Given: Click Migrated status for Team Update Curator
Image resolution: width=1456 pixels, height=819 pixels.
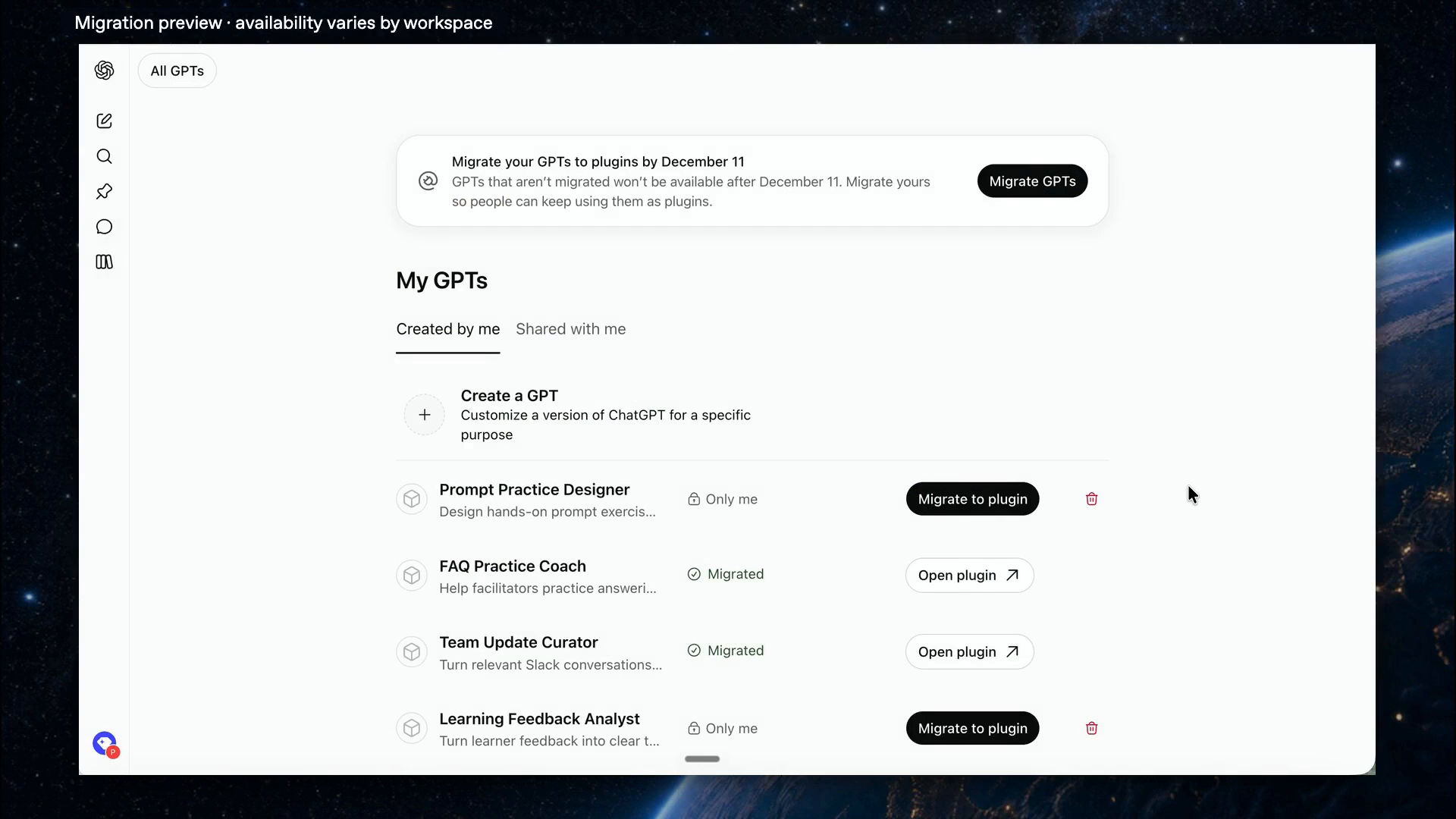Looking at the screenshot, I should [x=726, y=651].
